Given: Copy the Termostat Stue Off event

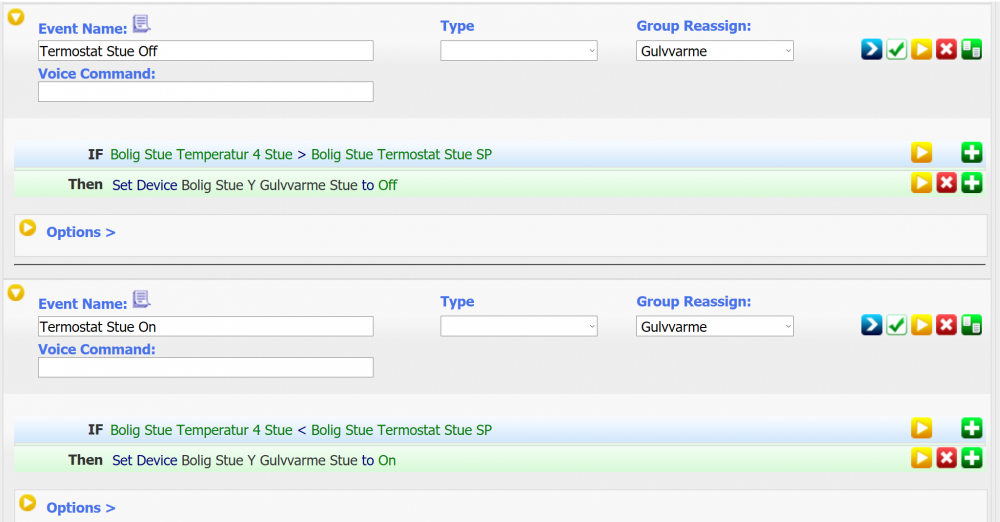Looking at the screenshot, I should tap(971, 49).
